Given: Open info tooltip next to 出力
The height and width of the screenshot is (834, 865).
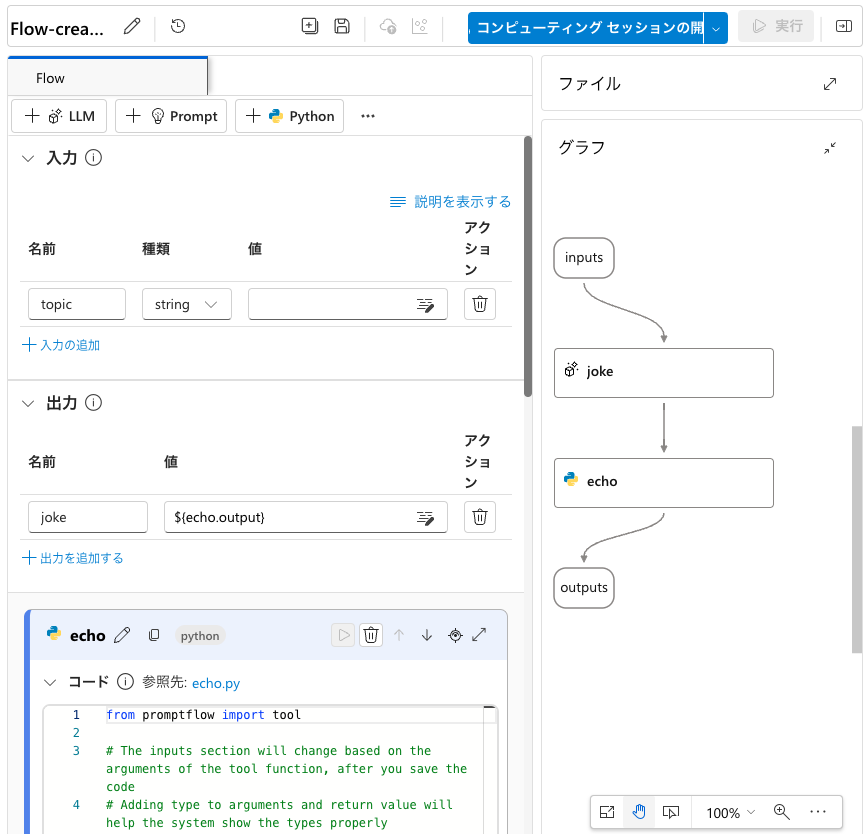Looking at the screenshot, I should point(93,403).
